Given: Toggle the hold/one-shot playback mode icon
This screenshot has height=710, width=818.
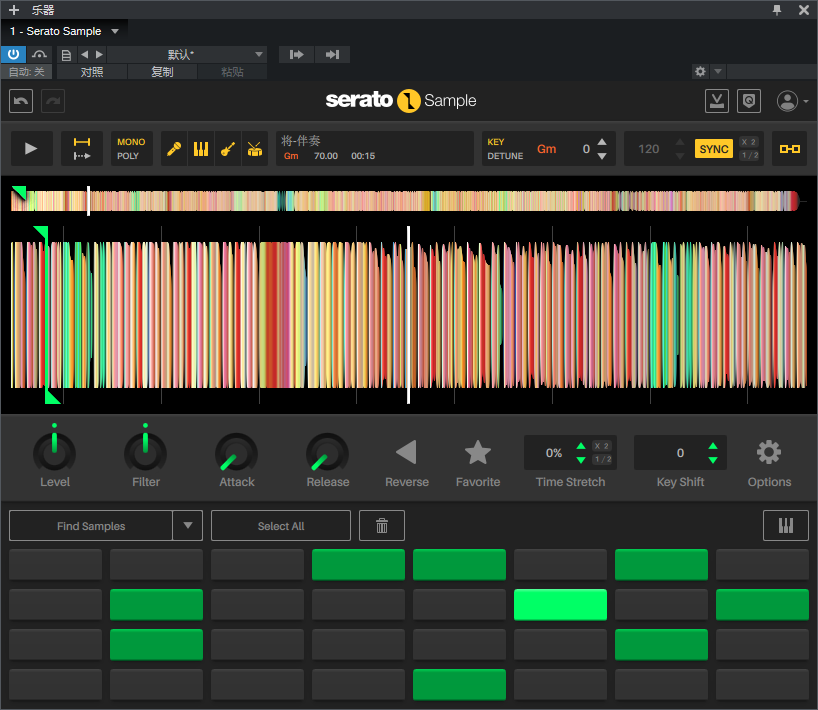Looking at the screenshot, I should 82,149.
